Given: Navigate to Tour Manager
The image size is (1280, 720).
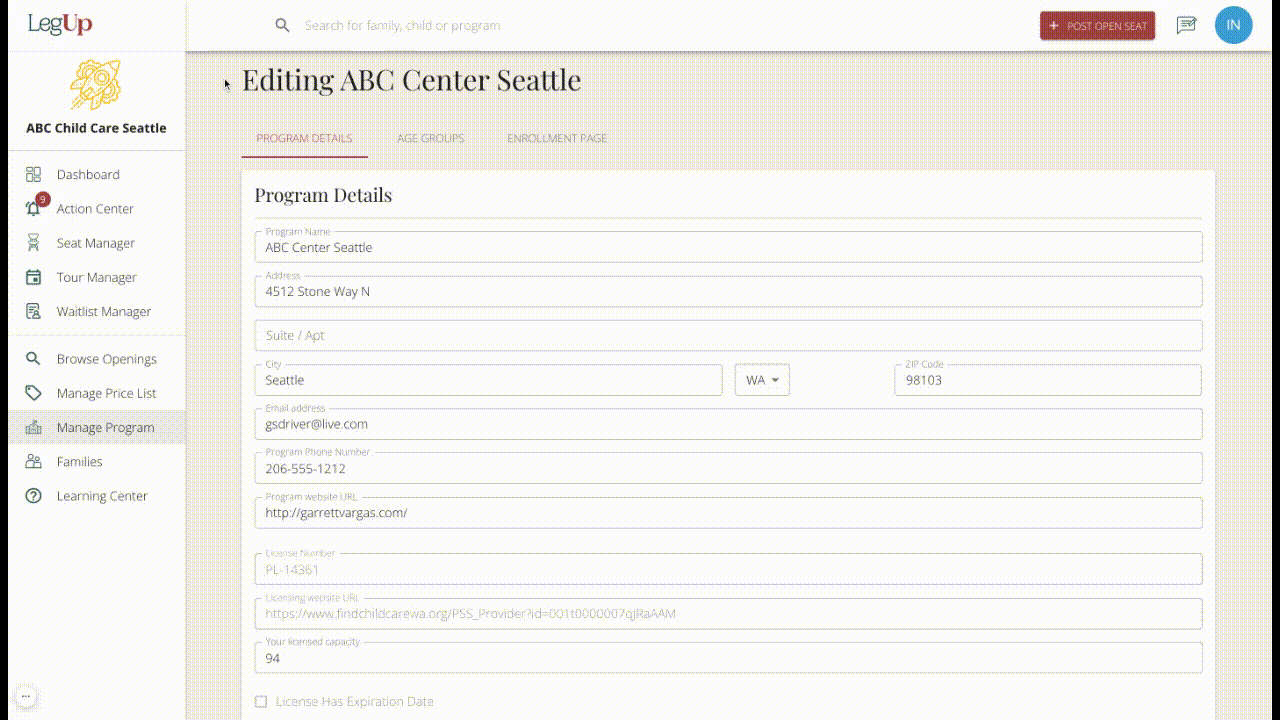Looking at the screenshot, I should pyautogui.click(x=97, y=277).
